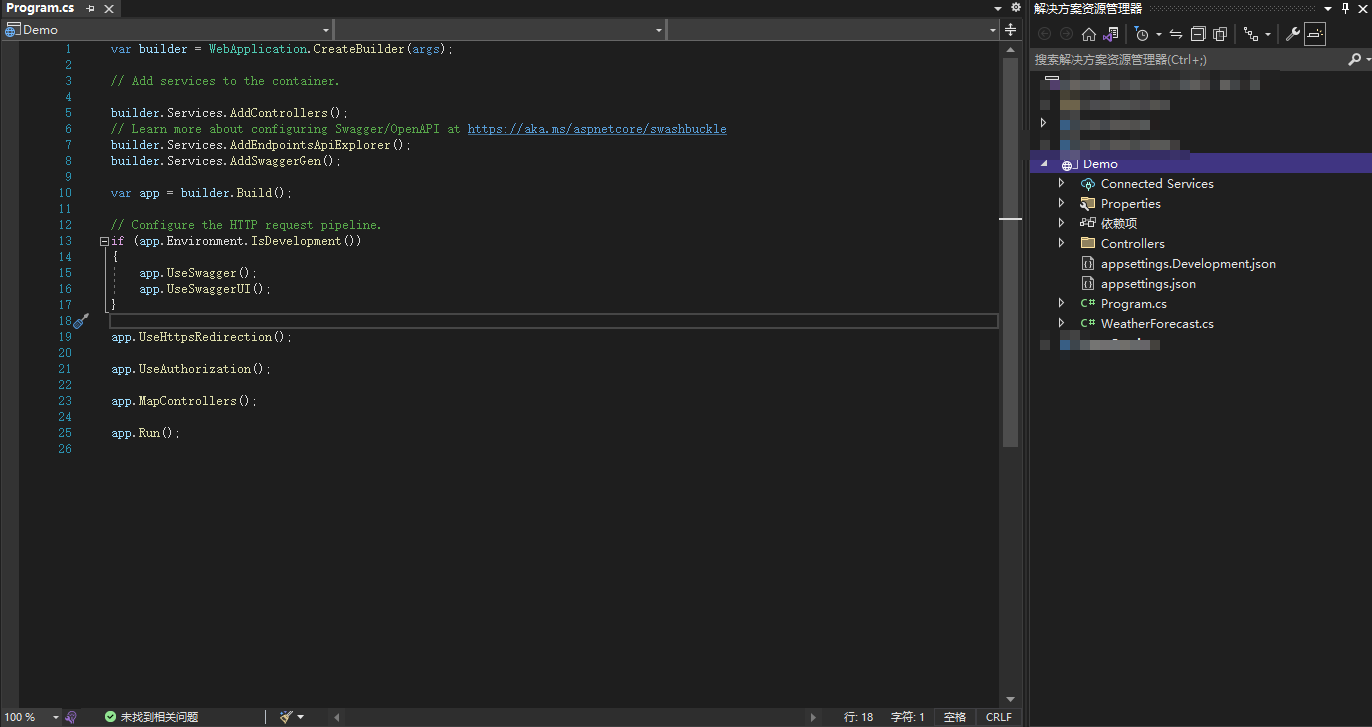Click the forward navigation arrow in Solution Explorer

tap(1066, 34)
